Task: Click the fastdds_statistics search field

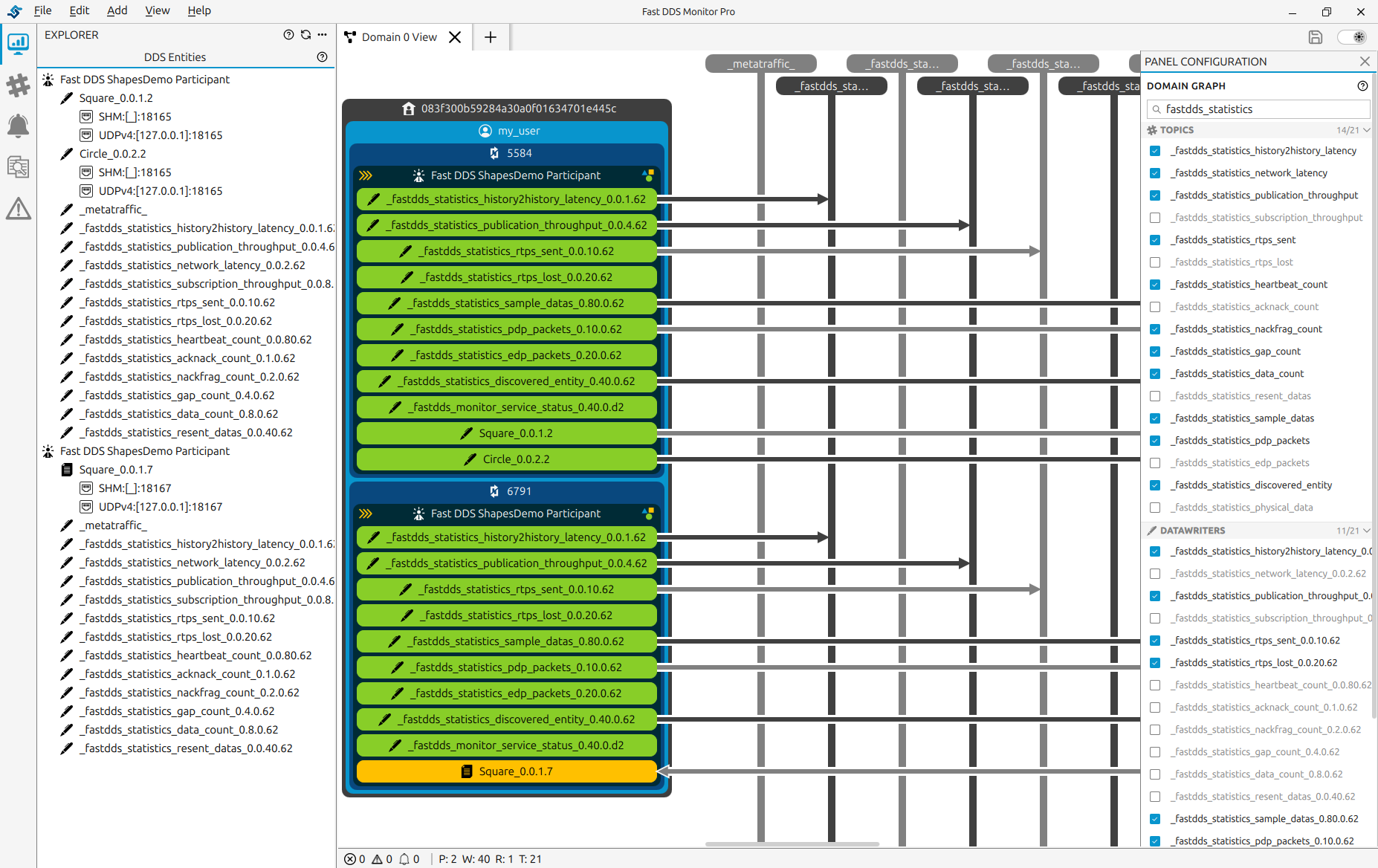Action: pyautogui.click(x=1258, y=109)
